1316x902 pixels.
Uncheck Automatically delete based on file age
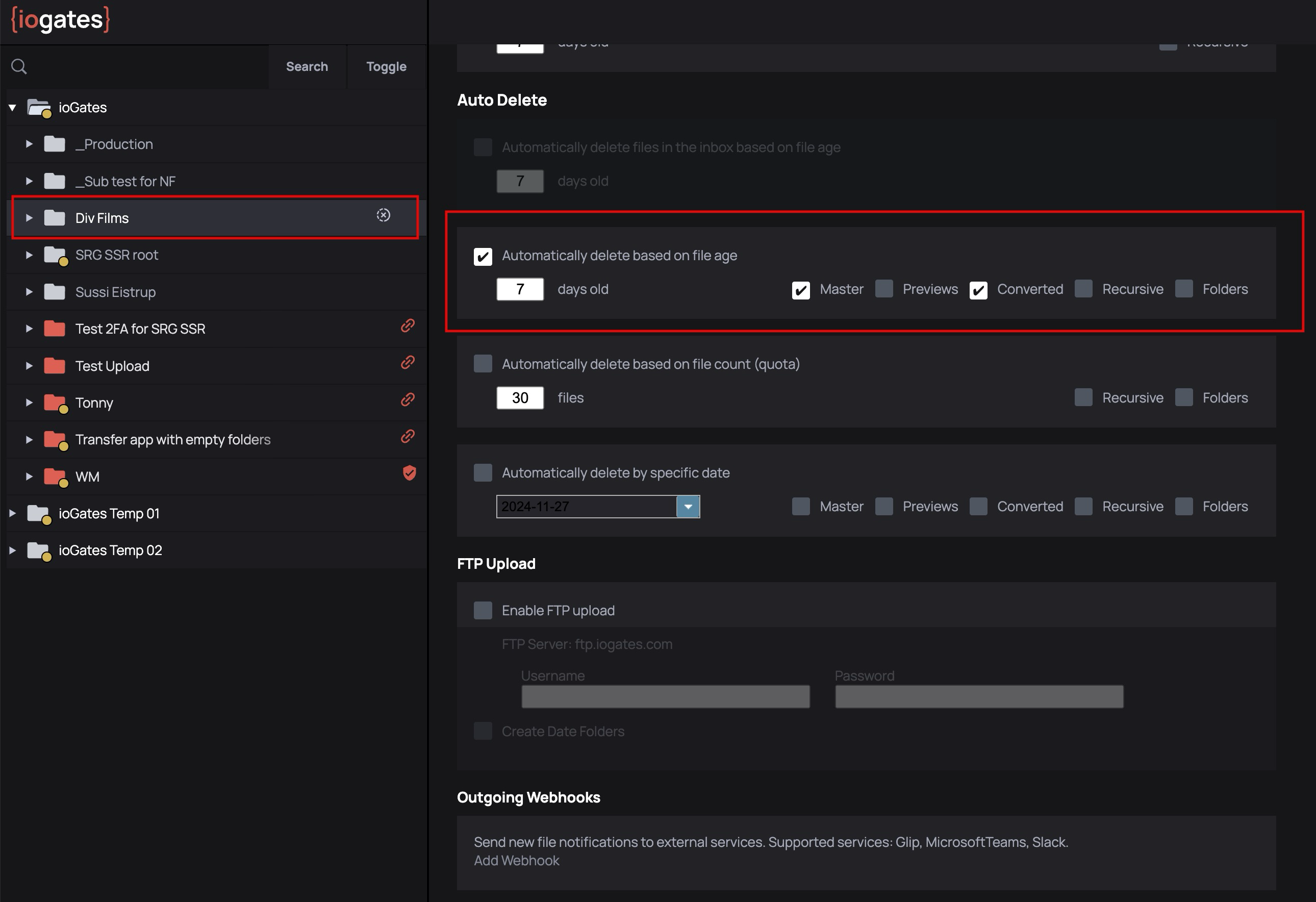tap(483, 257)
